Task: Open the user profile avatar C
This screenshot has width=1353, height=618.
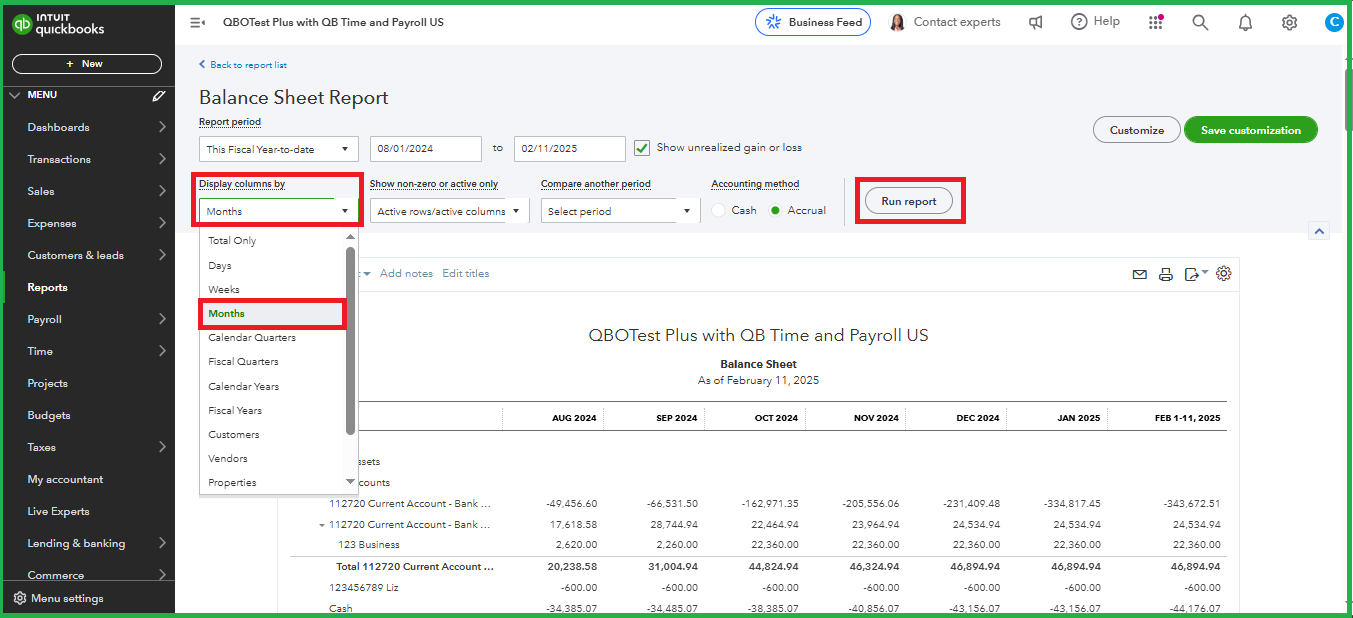Action: 1334,22
